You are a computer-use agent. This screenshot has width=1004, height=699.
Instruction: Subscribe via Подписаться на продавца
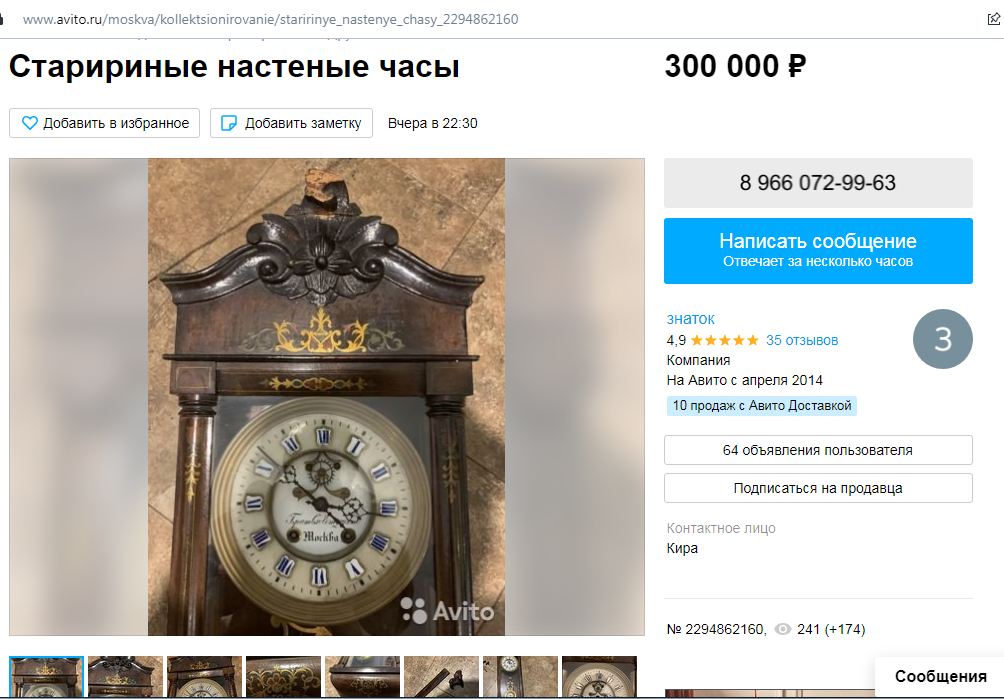coord(818,488)
